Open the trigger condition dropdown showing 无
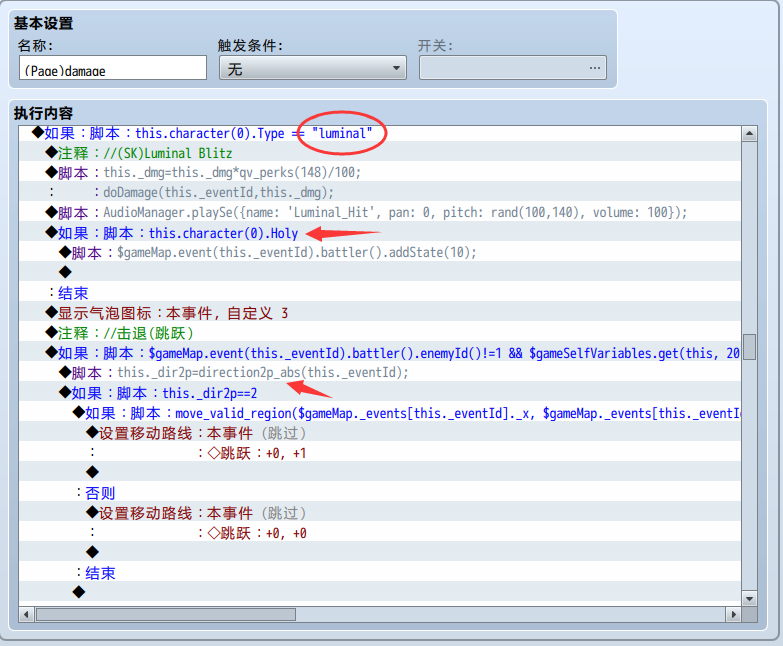Image resolution: width=783 pixels, height=646 pixels. pyautogui.click(x=313, y=68)
